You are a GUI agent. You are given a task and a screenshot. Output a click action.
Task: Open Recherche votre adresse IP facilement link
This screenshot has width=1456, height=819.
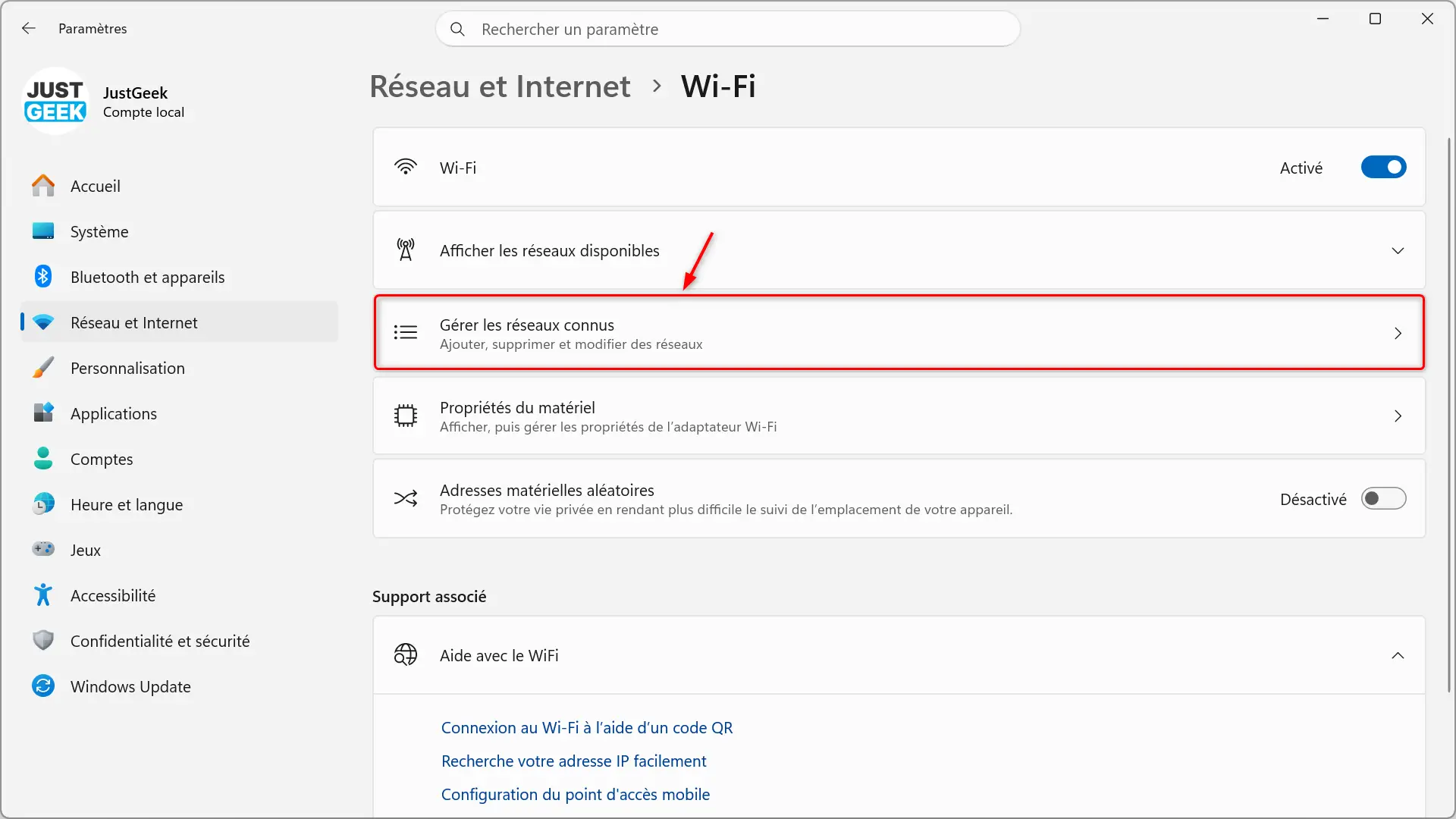tap(573, 761)
